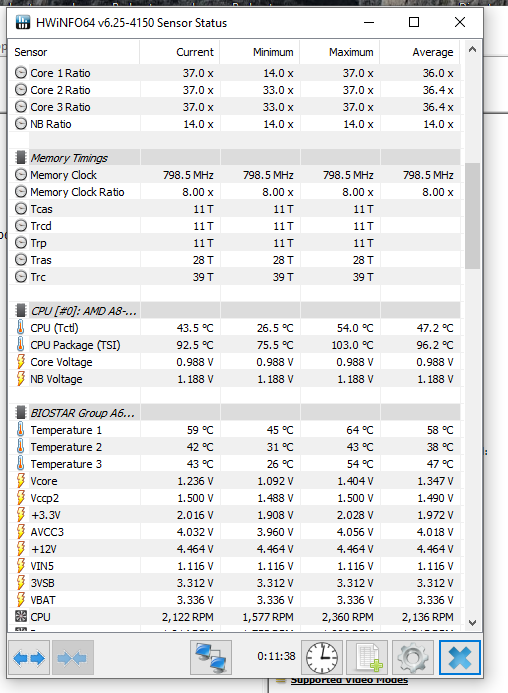508x693 pixels.
Task: Select the Core 2 Ratio row
Action: coord(234,90)
